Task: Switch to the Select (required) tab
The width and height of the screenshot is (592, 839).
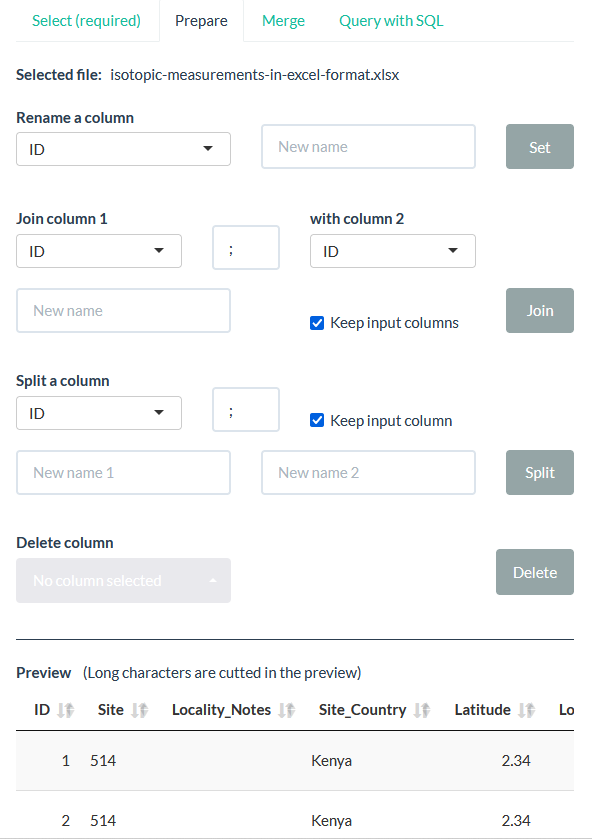Action: (x=87, y=20)
